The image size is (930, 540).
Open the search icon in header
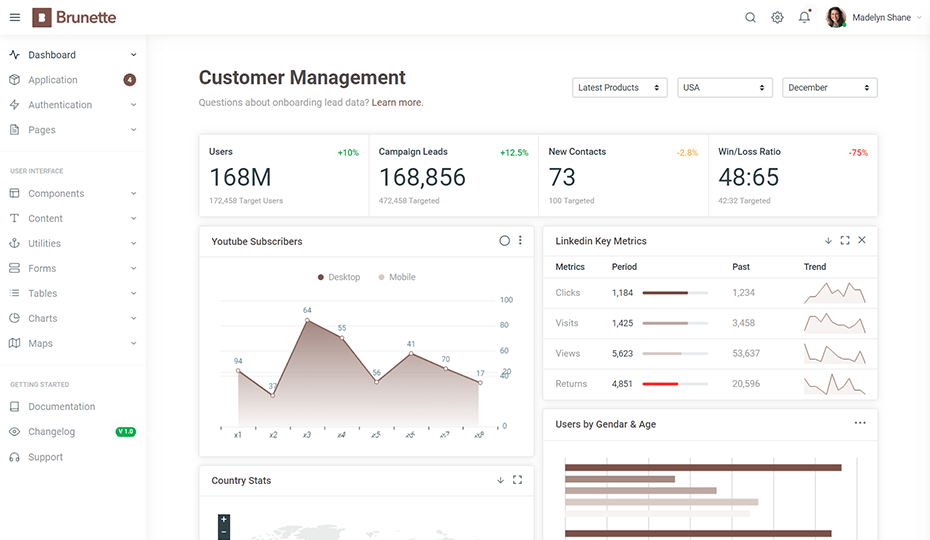pos(750,18)
